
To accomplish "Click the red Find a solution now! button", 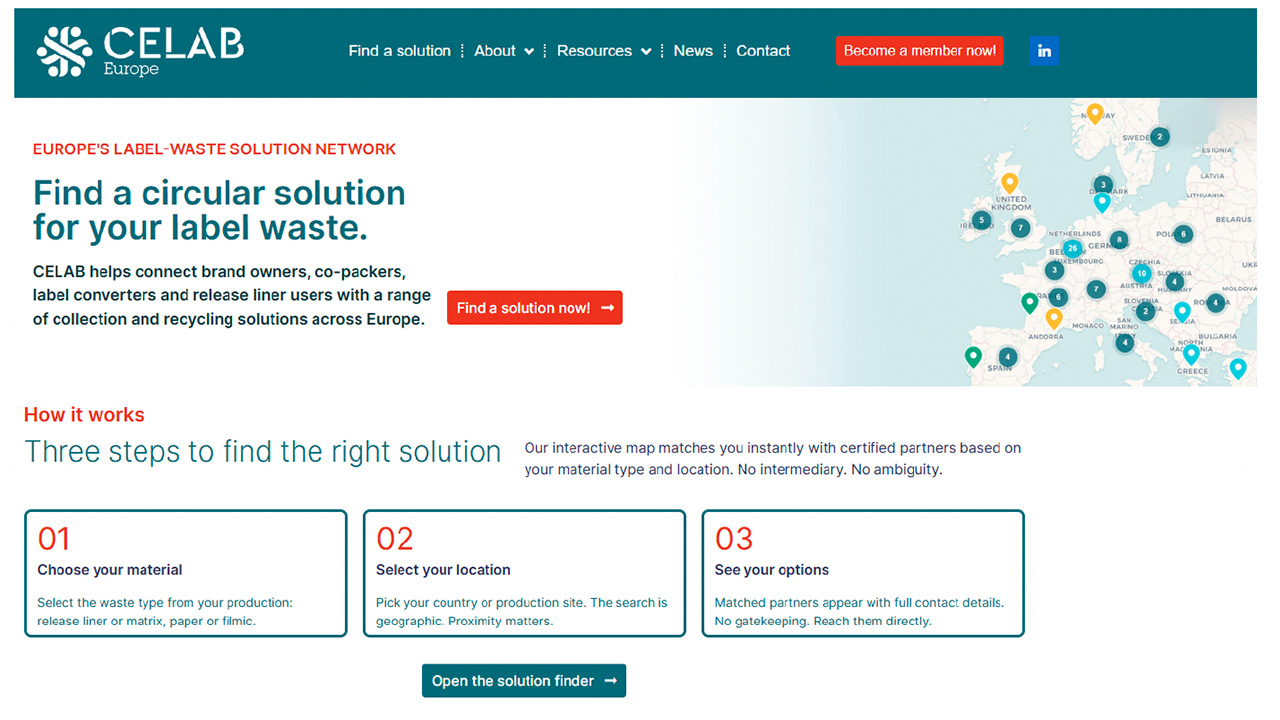I will tap(535, 308).
